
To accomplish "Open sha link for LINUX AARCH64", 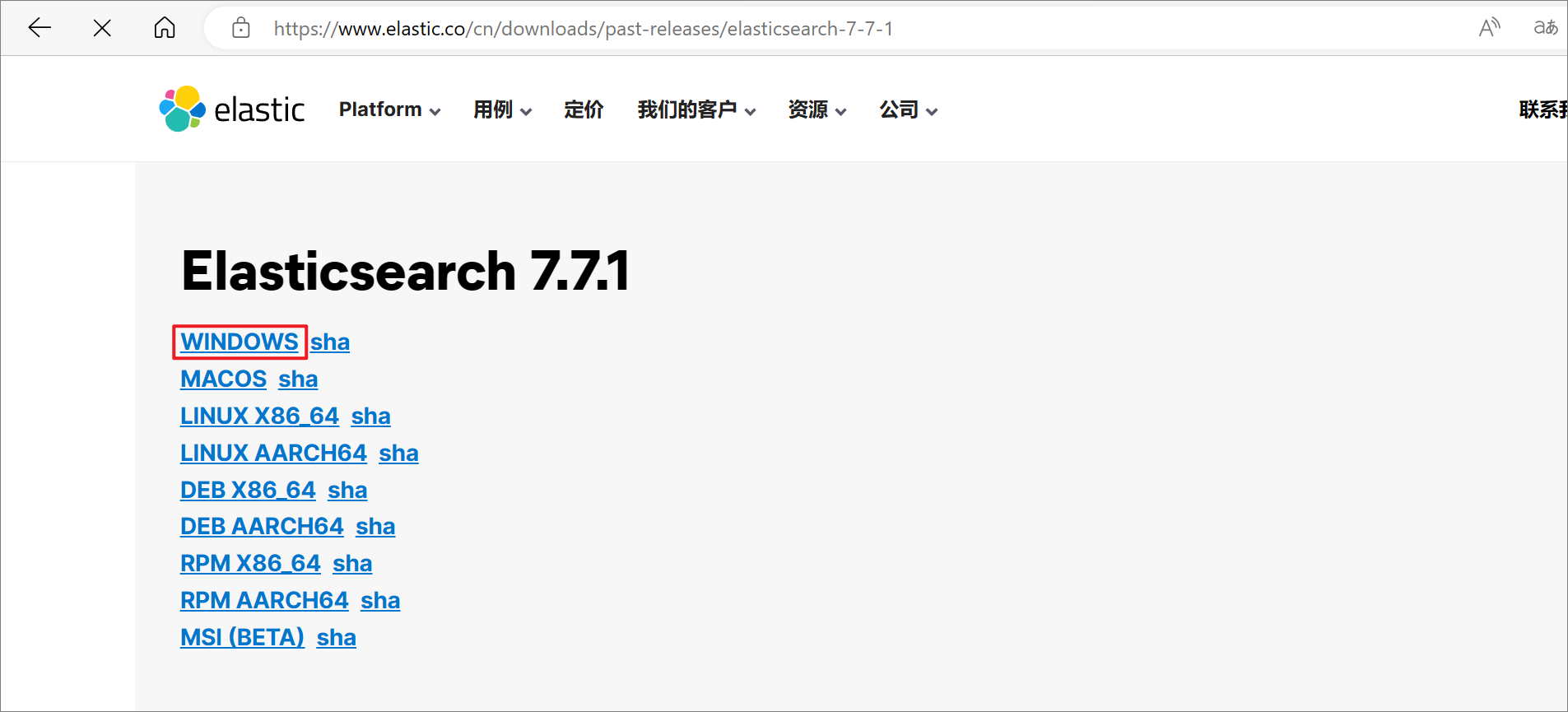I will coord(398,453).
